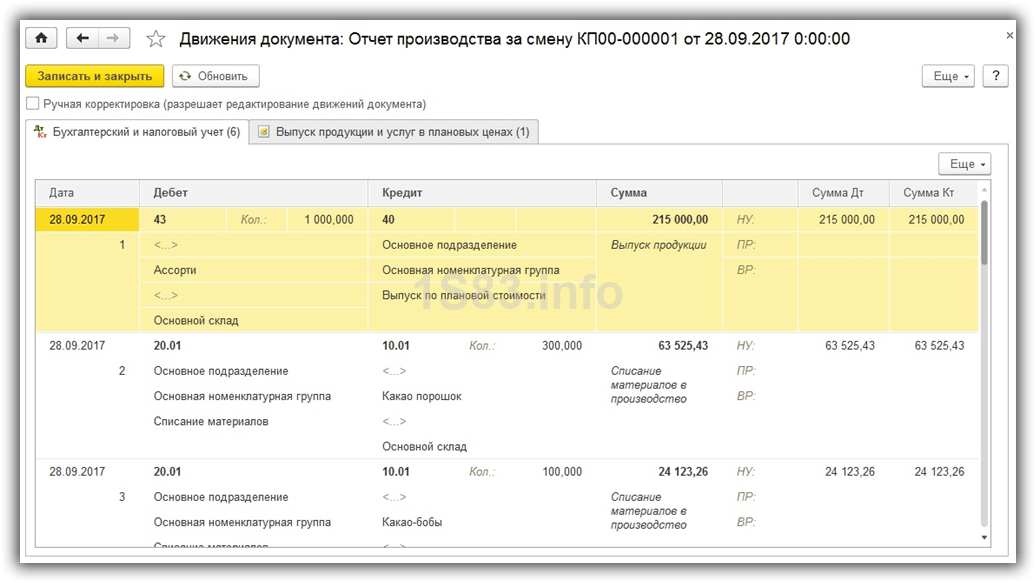The width and height of the screenshot is (1036, 583).
Task: Click the Сумма Дт column header
Action: tap(844, 192)
